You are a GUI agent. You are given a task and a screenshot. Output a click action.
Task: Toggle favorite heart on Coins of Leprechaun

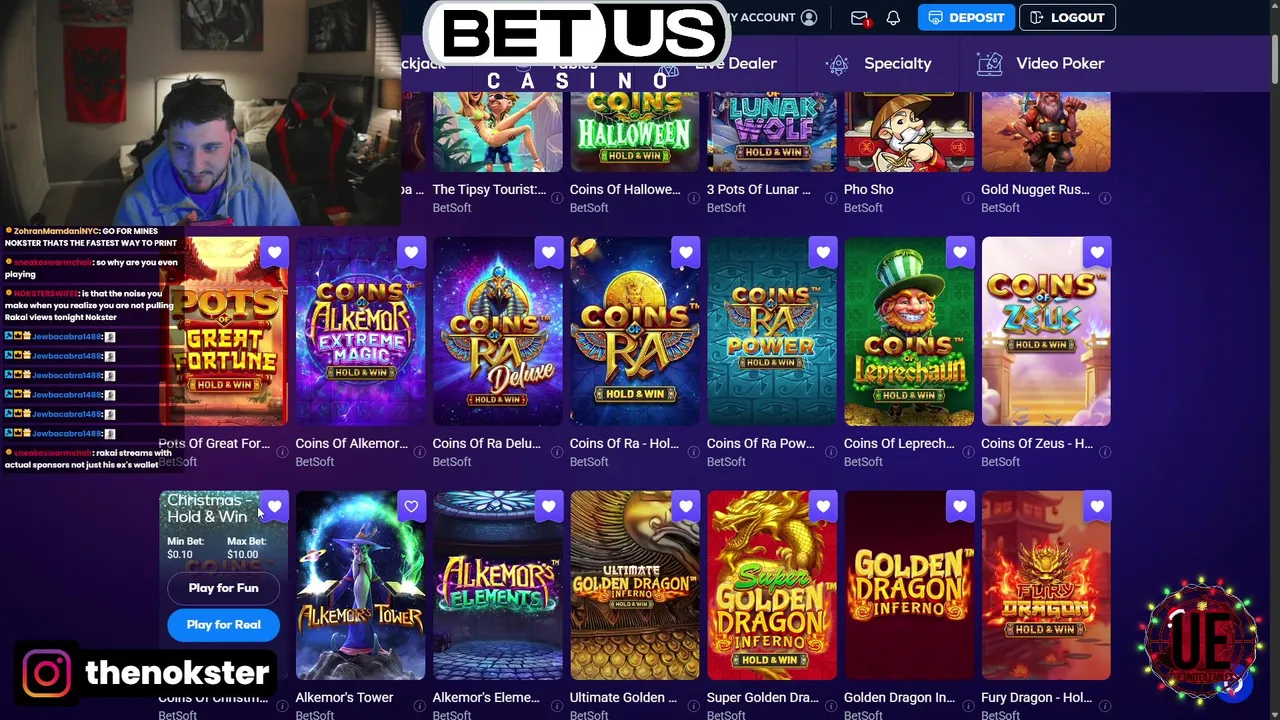(x=960, y=253)
